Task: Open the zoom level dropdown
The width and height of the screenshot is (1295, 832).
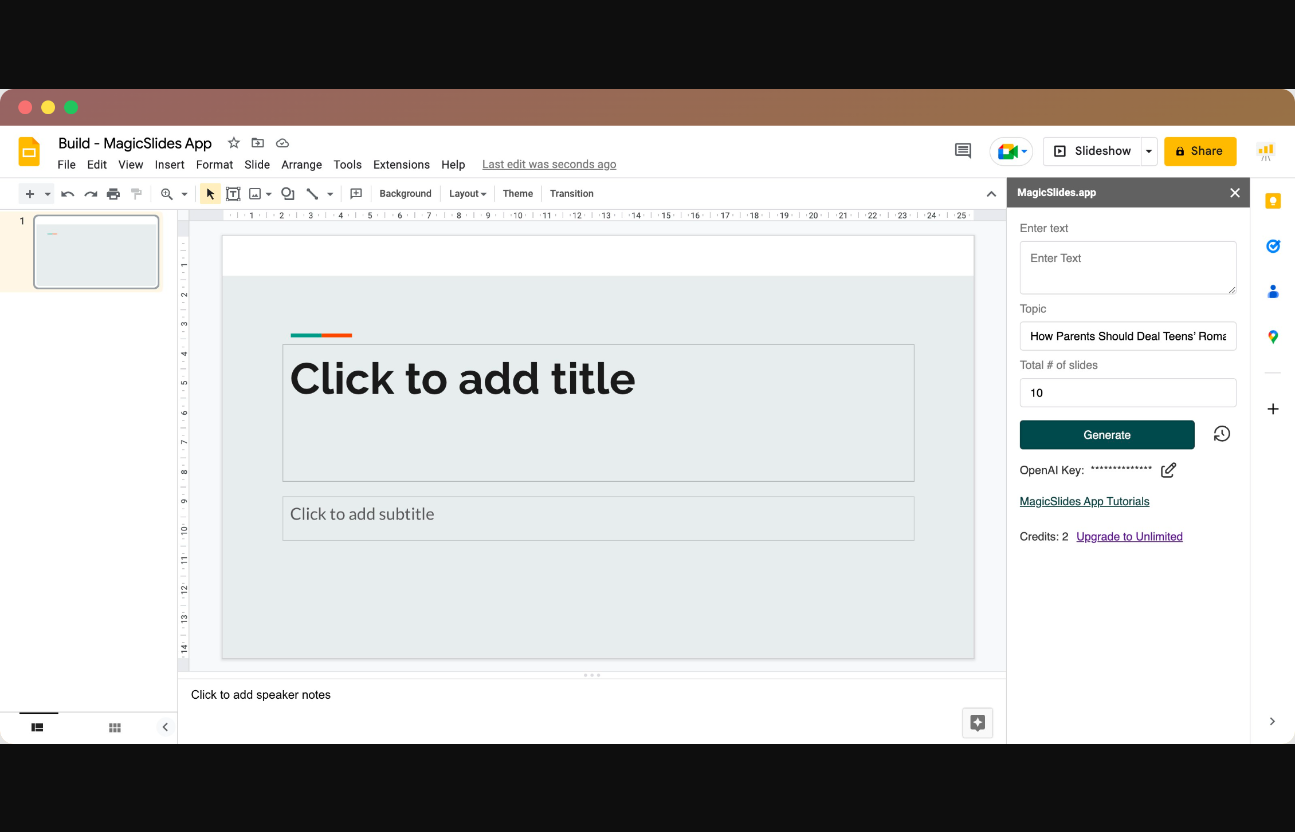Action: 184,194
